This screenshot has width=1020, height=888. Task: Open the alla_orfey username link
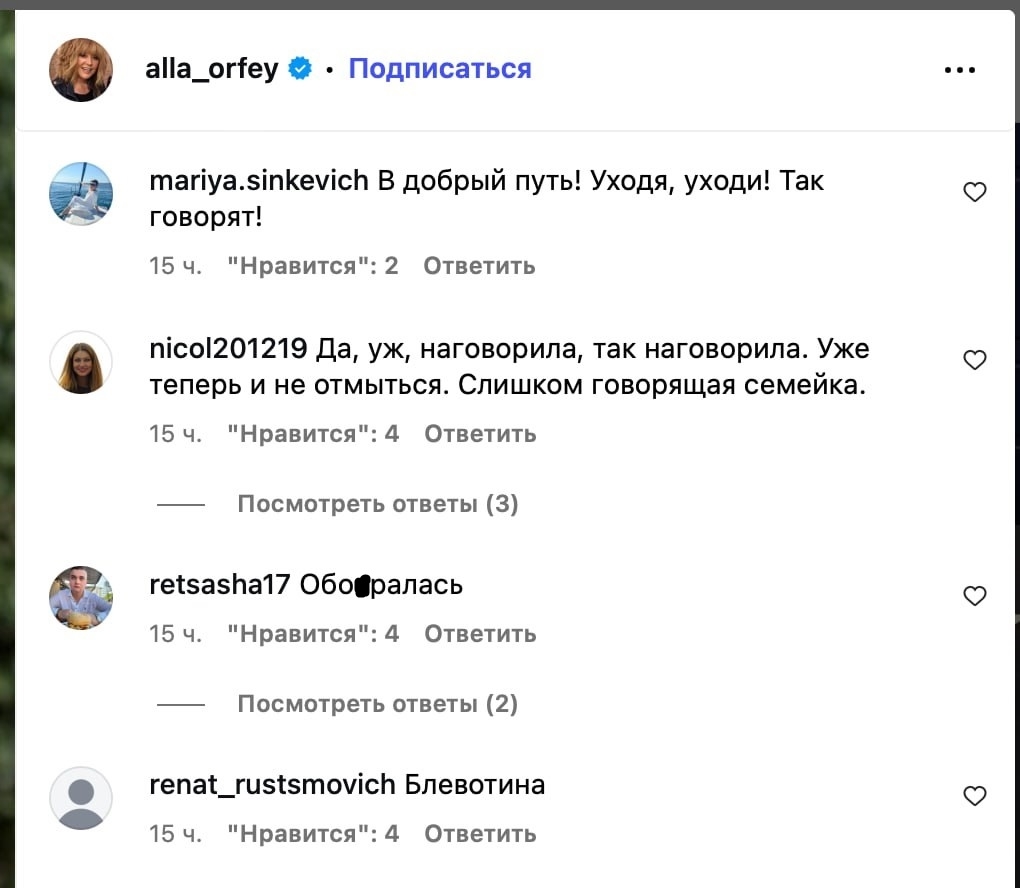click(211, 69)
